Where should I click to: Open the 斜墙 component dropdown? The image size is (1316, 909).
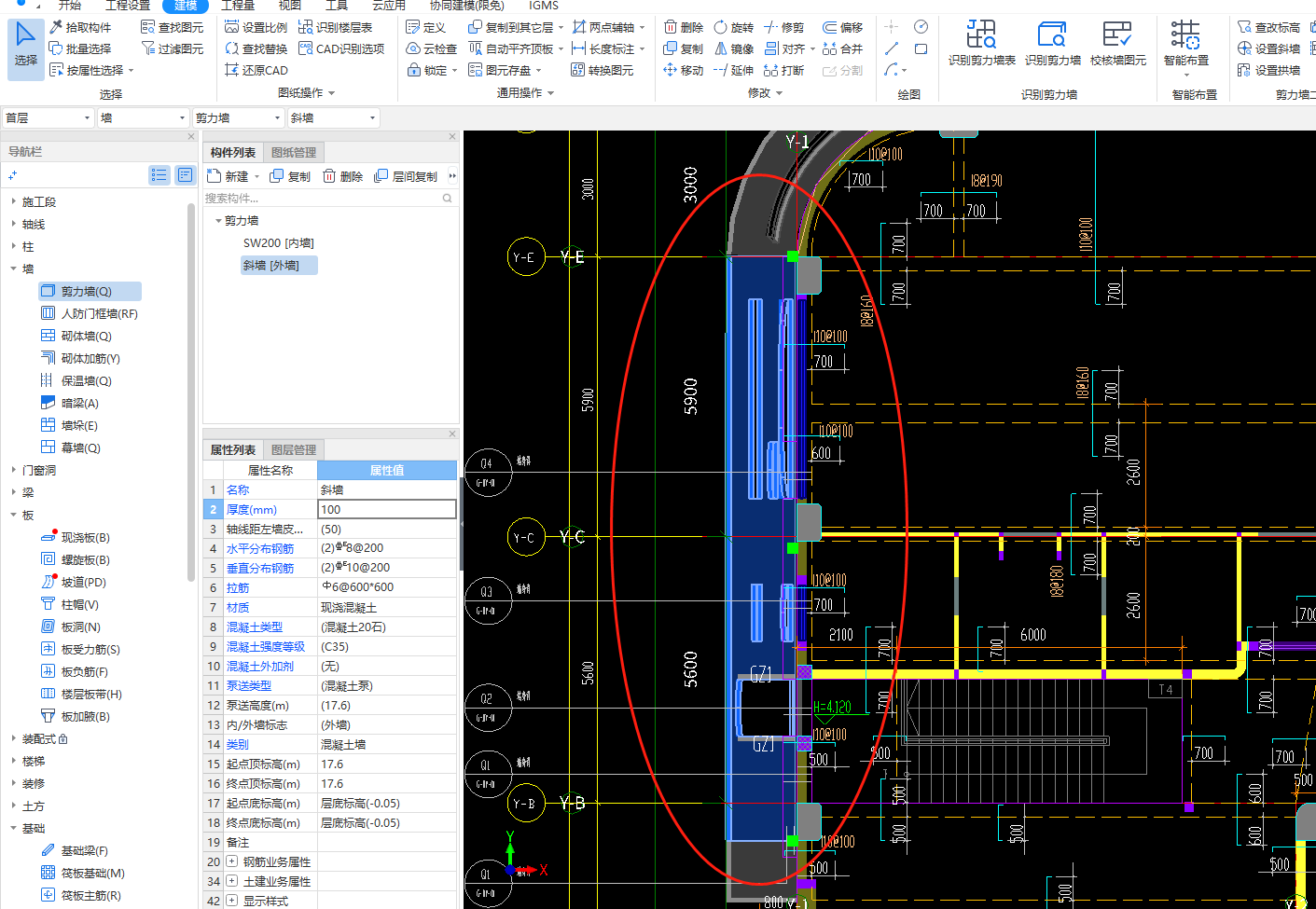[333, 117]
